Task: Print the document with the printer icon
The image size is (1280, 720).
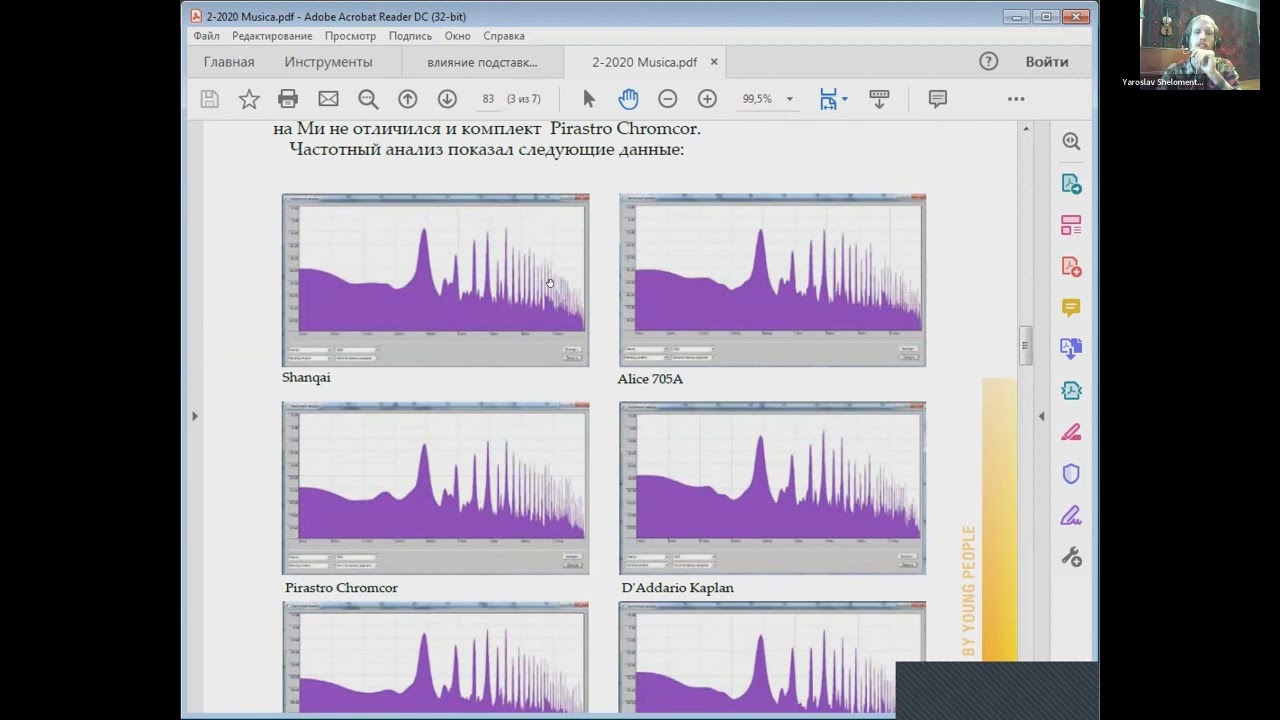Action: (x=288, y=99)
